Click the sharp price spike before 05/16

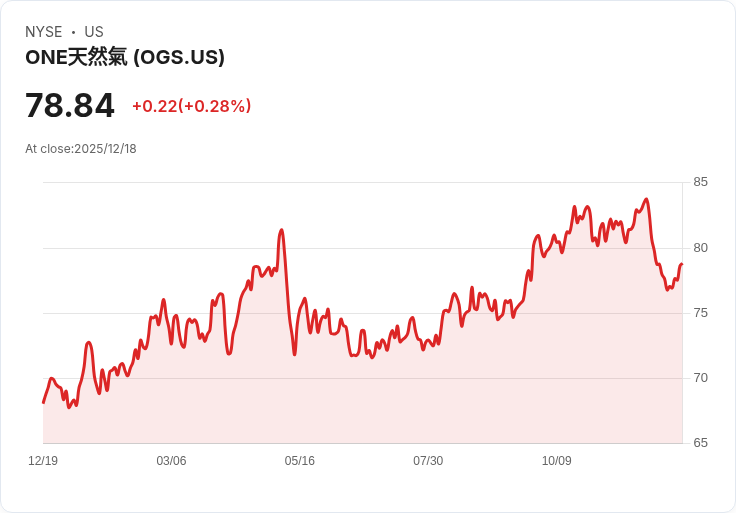coord(282,231)
